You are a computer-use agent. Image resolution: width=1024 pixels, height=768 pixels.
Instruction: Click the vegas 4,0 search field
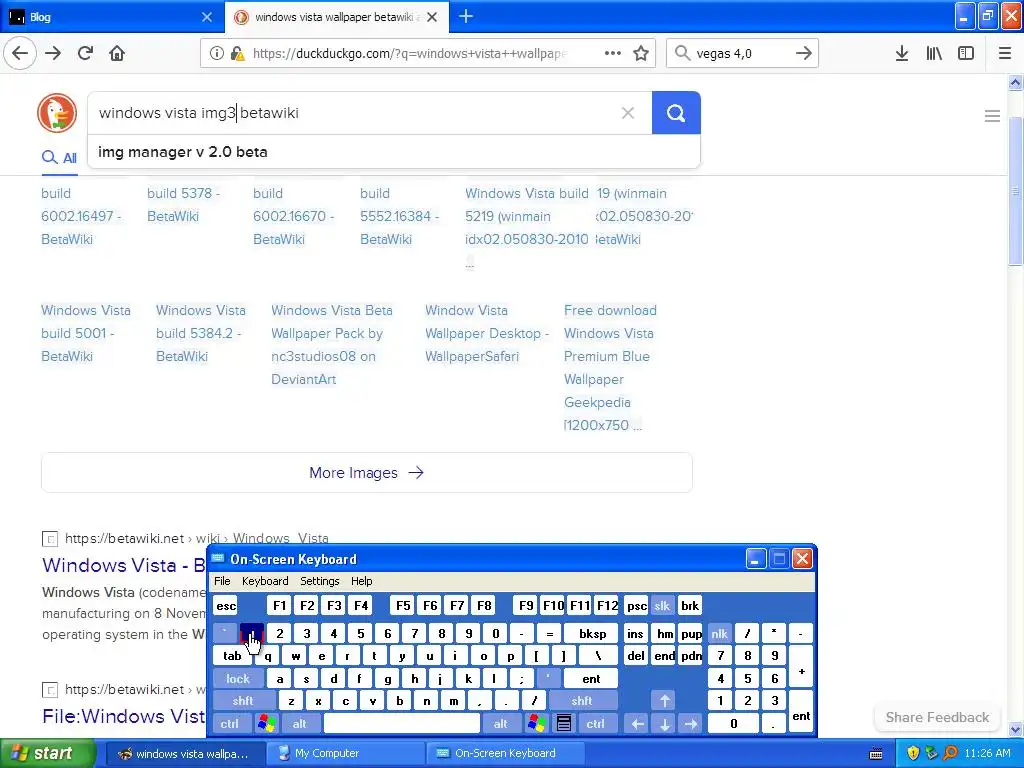741,54
